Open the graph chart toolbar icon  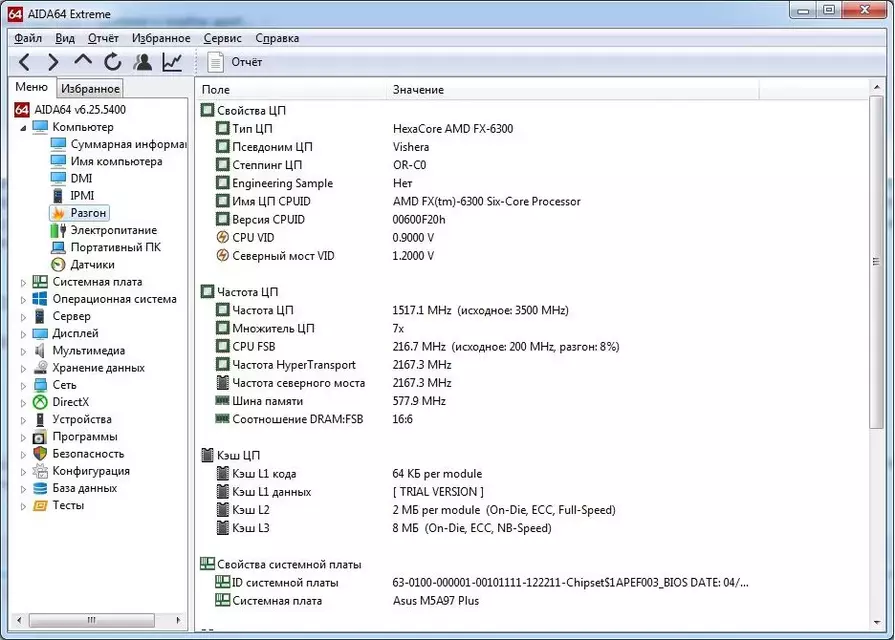coord(172,62)
